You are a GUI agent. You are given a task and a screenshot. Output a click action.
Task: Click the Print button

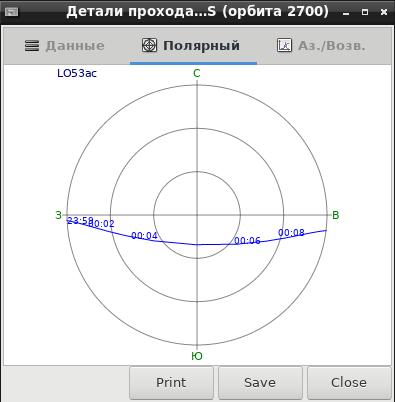(x=171, y=383)
